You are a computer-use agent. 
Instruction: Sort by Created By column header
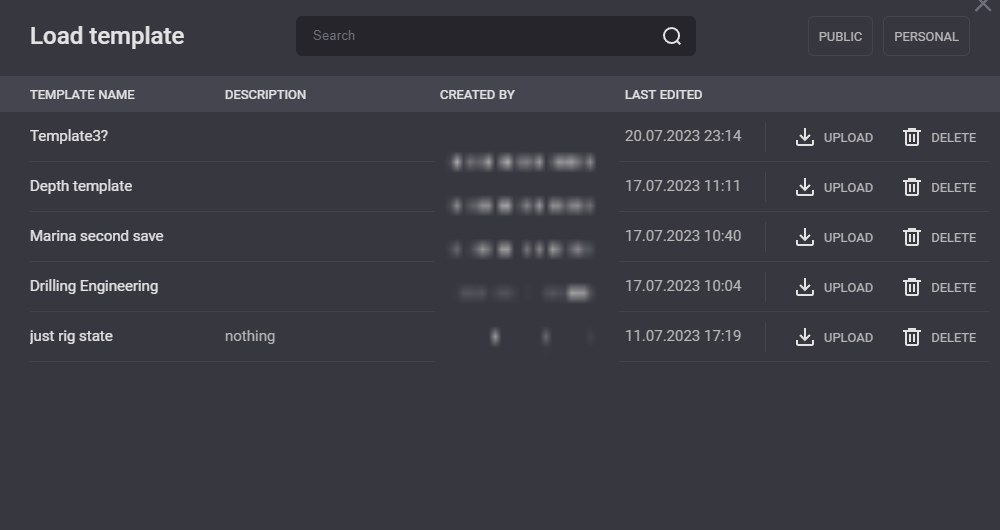click(x=477, y=95)
